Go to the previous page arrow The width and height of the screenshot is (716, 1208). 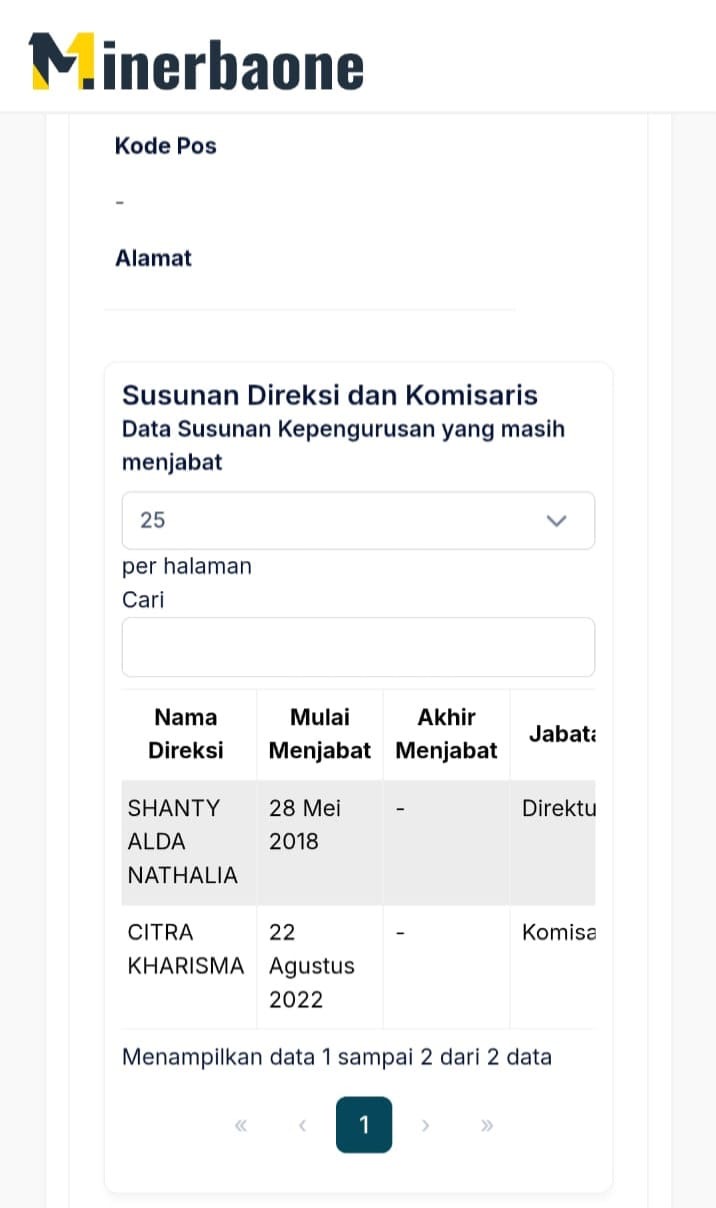coord(302,1125)
